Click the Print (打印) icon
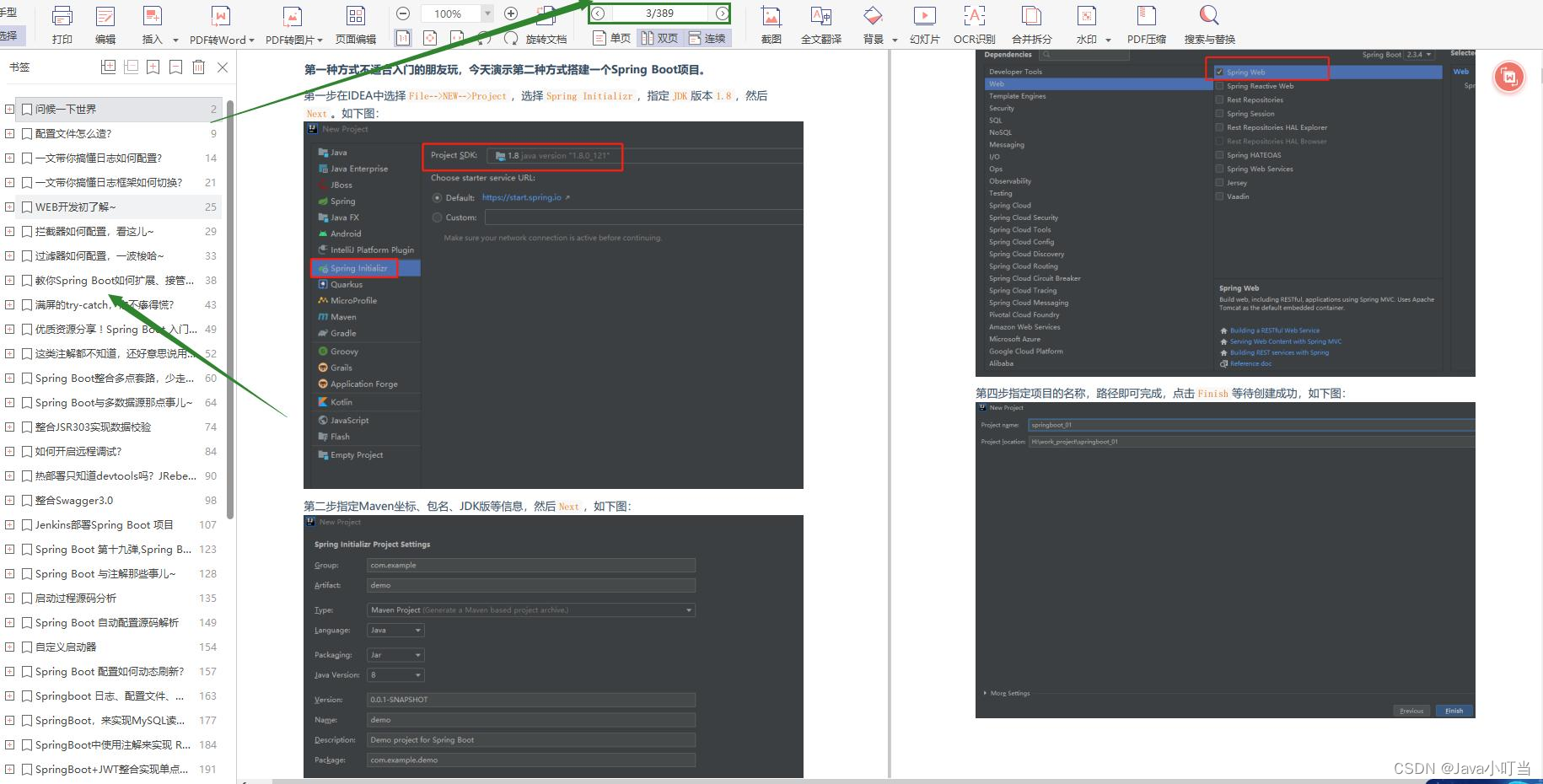Screen dimensions: 1543x784 [x=62, y=16]
